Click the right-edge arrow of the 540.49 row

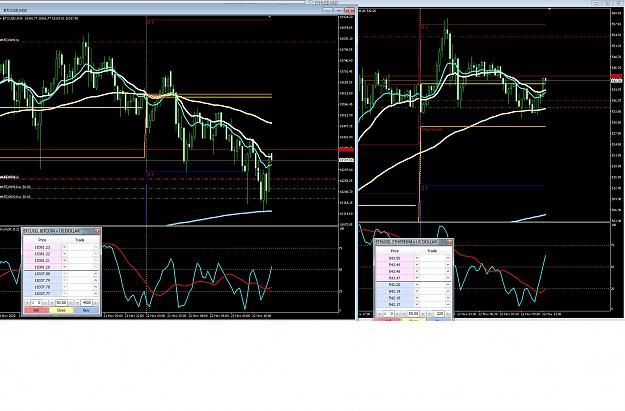coord(448,265)
